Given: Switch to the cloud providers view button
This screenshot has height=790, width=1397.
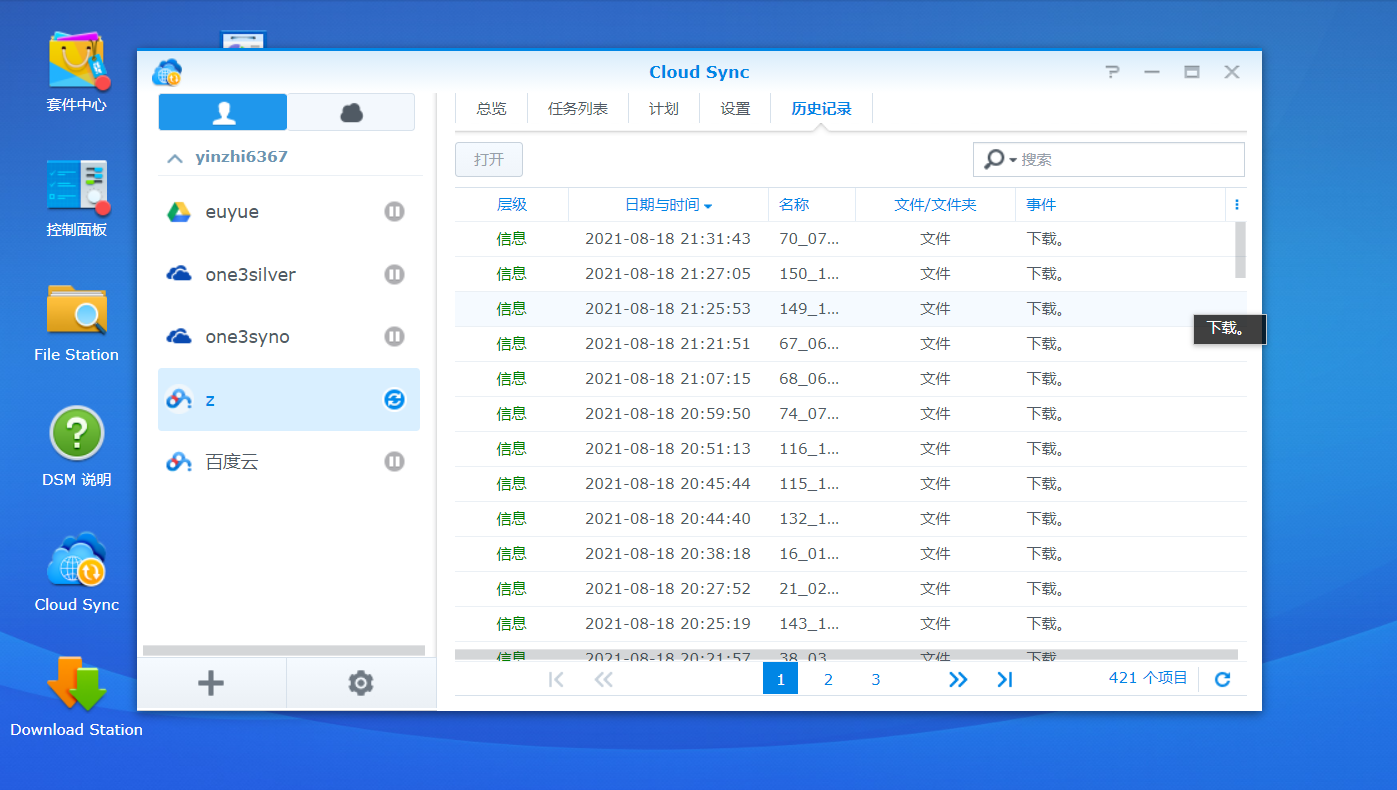Looking at the screenshot, I should [x=351, y=112].
